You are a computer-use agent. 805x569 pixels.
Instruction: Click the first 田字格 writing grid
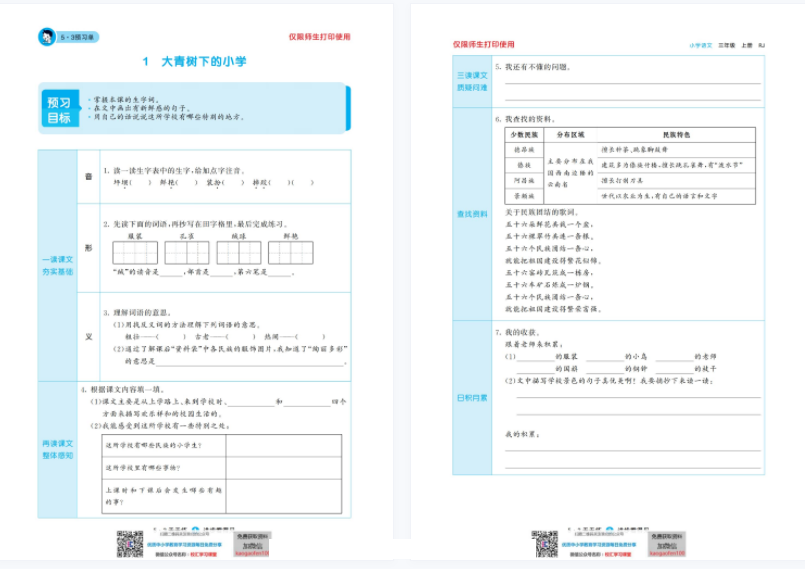135,253
